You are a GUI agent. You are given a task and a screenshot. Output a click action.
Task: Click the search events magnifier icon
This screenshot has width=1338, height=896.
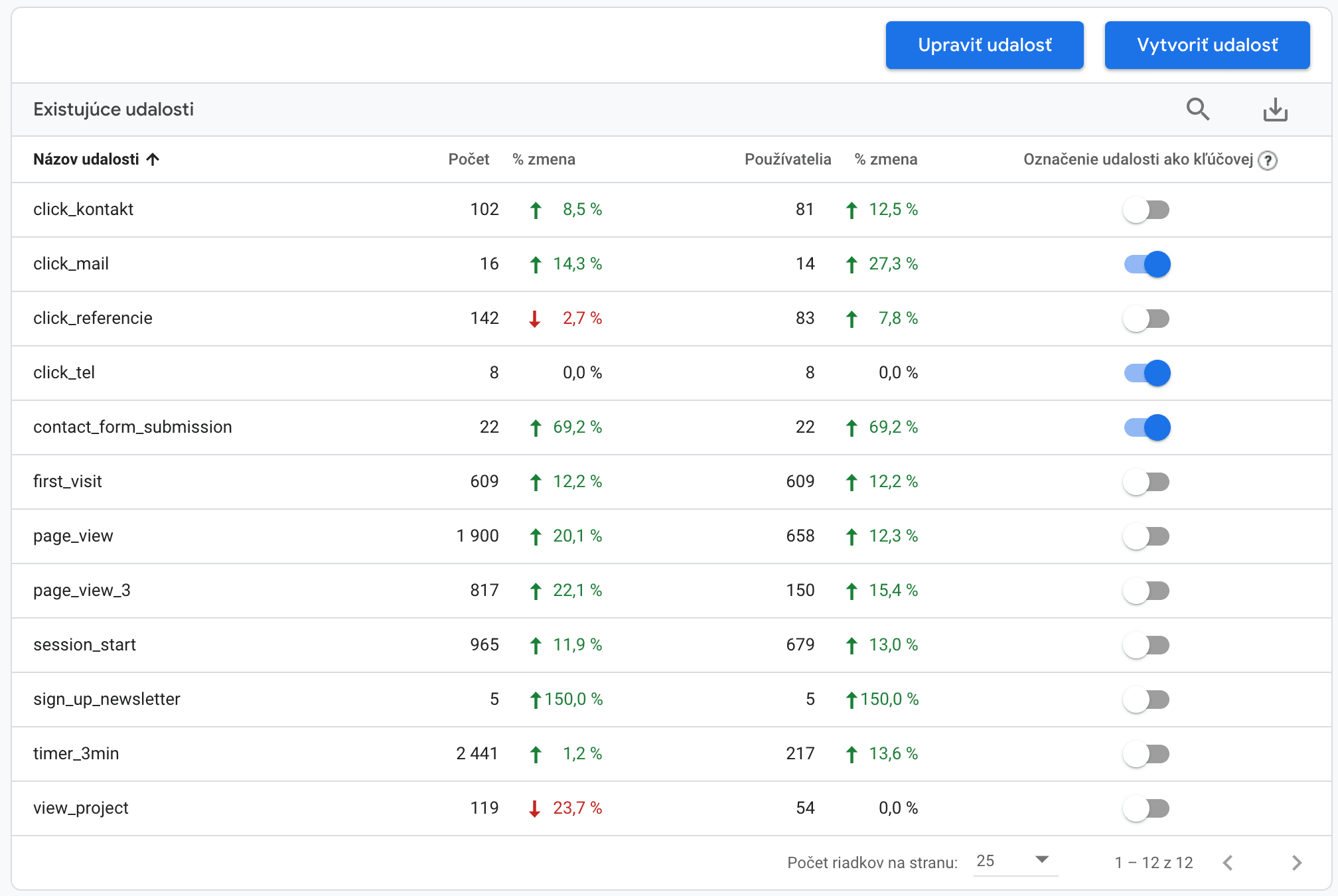click(1197, 109)
